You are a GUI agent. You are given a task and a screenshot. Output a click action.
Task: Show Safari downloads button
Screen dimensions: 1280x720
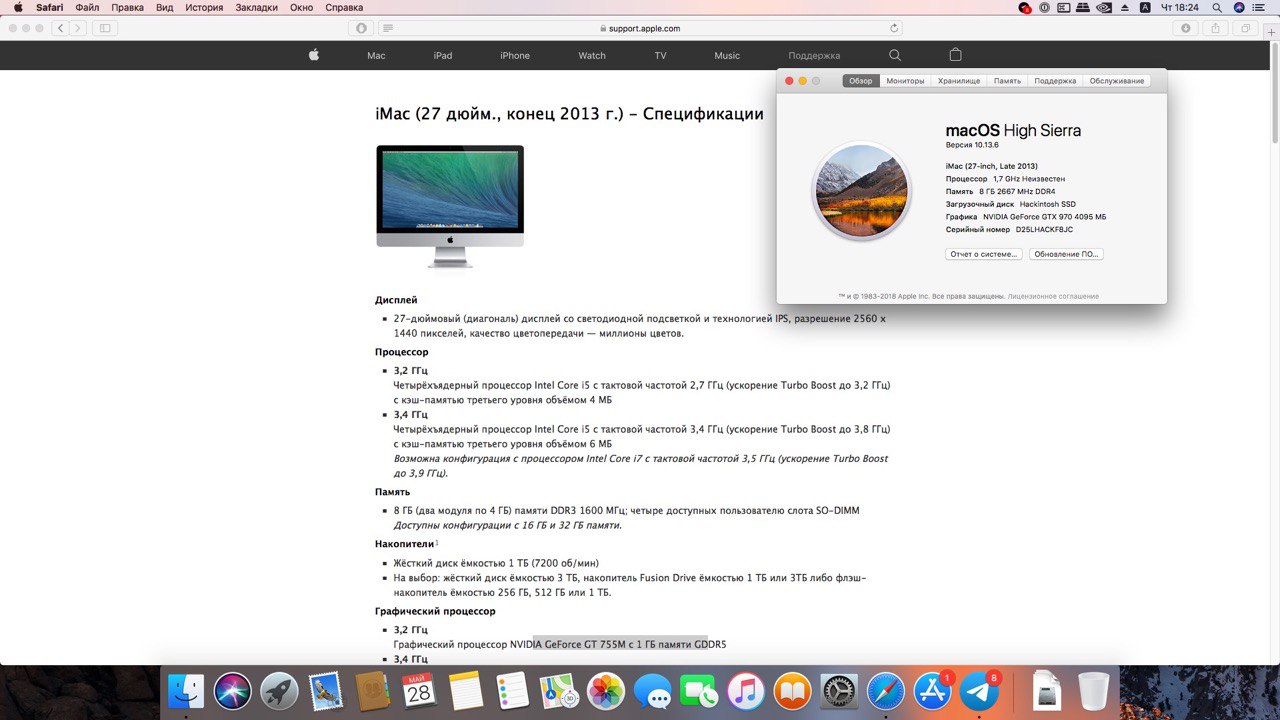pos(1186,28)
